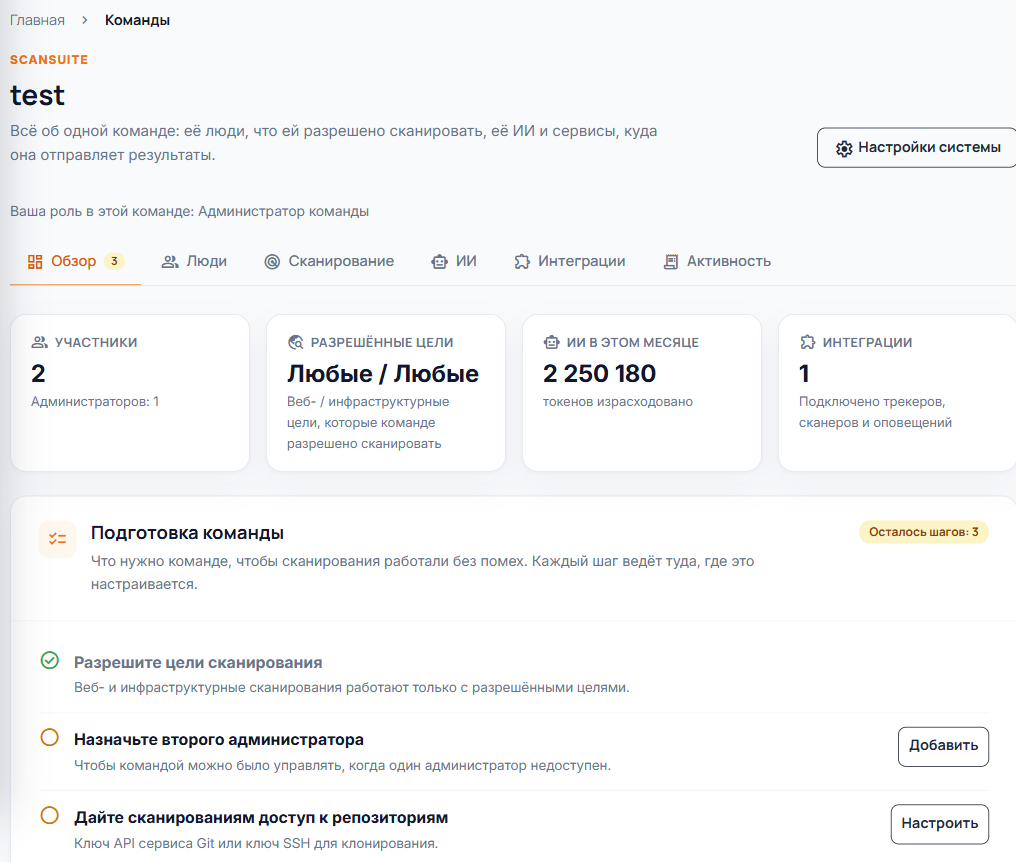Click the Разрешённые цели card globe icon
Screen dimensions: 1016x862
point(295,342)
